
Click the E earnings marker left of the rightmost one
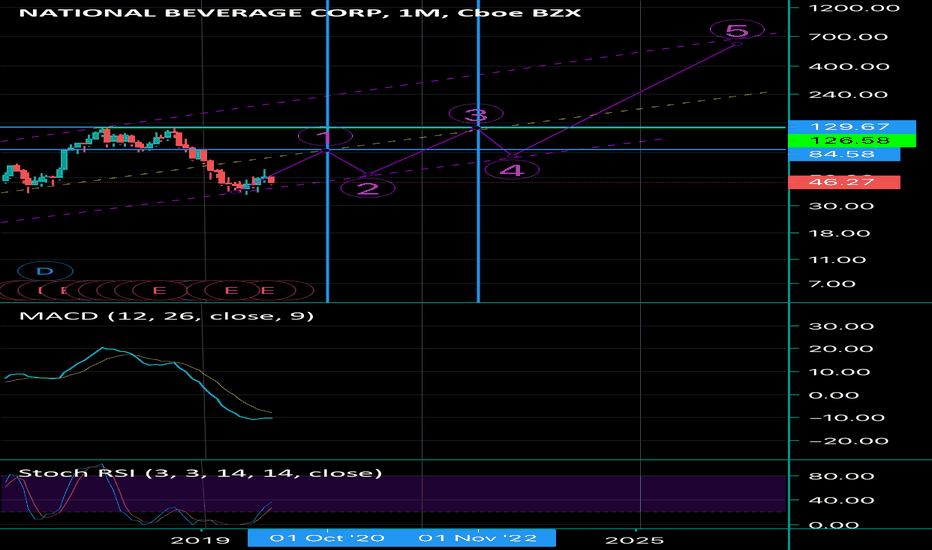[231, 290]
